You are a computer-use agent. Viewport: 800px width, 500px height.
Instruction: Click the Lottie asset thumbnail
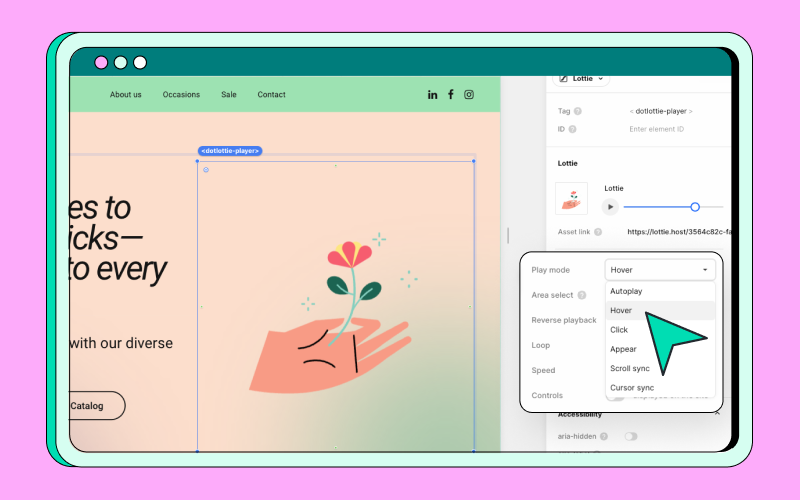(571, 198)
